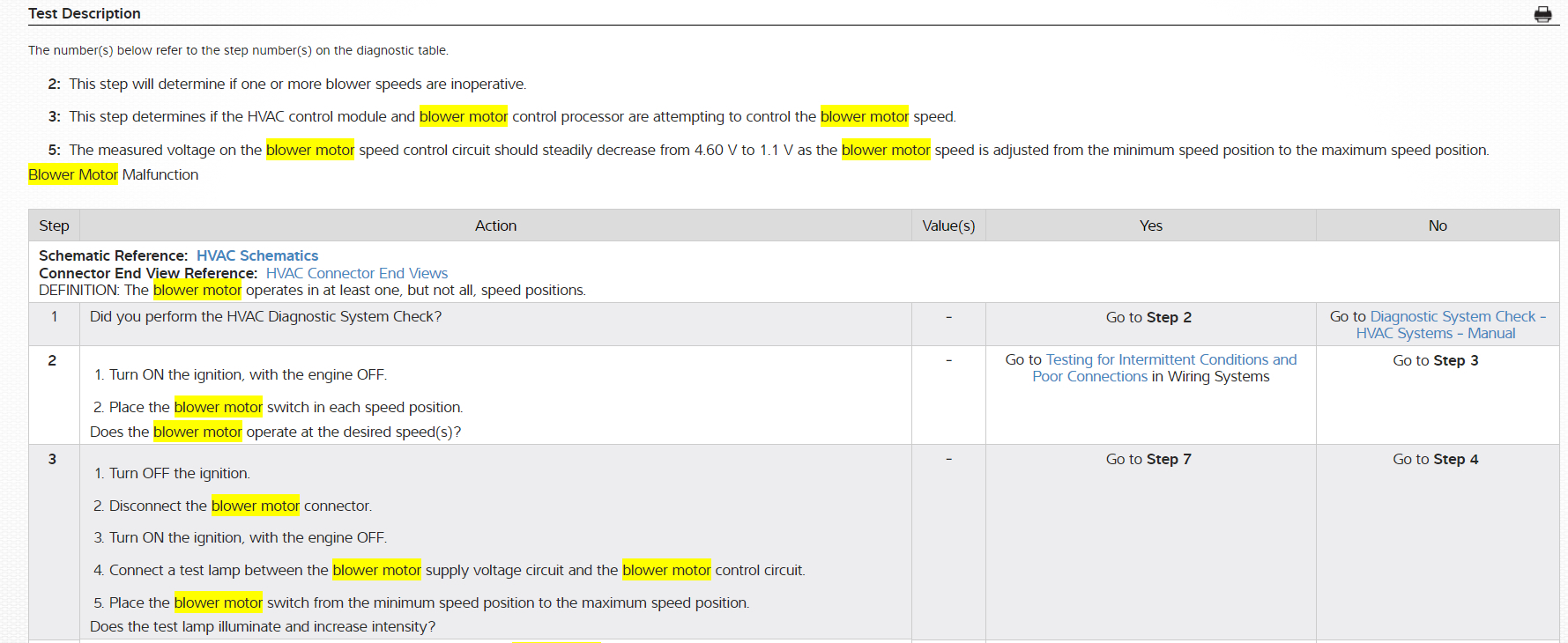Click the 'Go to Step 4' cell
The height and width of the screenshot is (643, 1568).
1436,459
